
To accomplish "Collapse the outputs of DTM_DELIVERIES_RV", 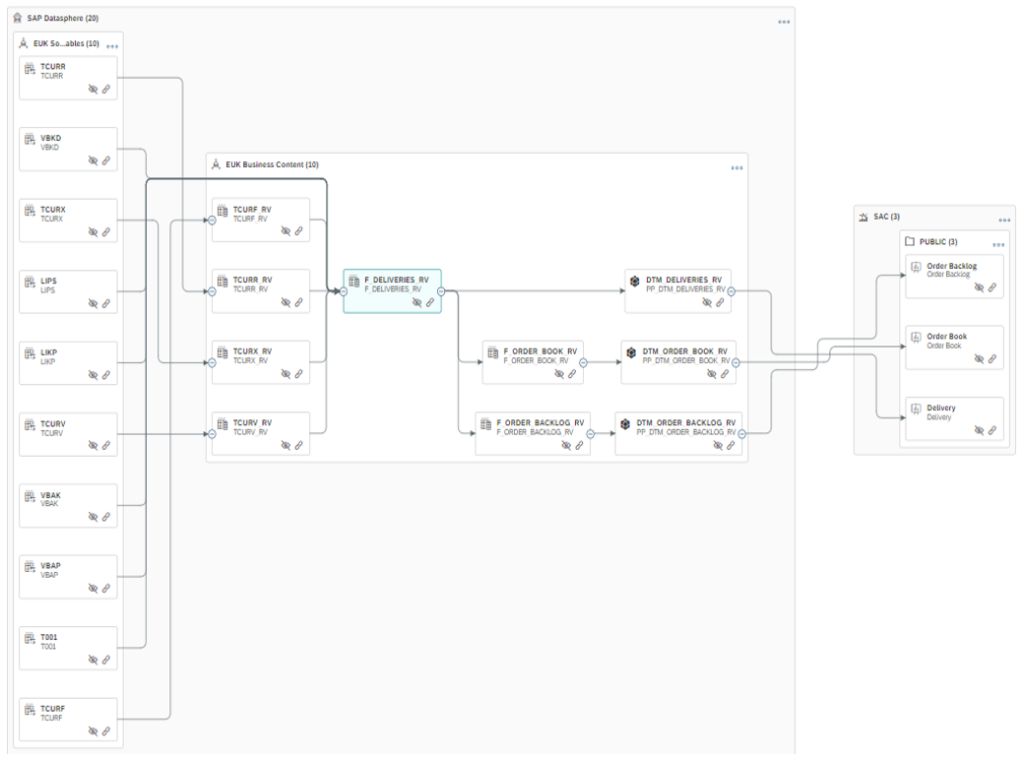I will coord(731,291).
